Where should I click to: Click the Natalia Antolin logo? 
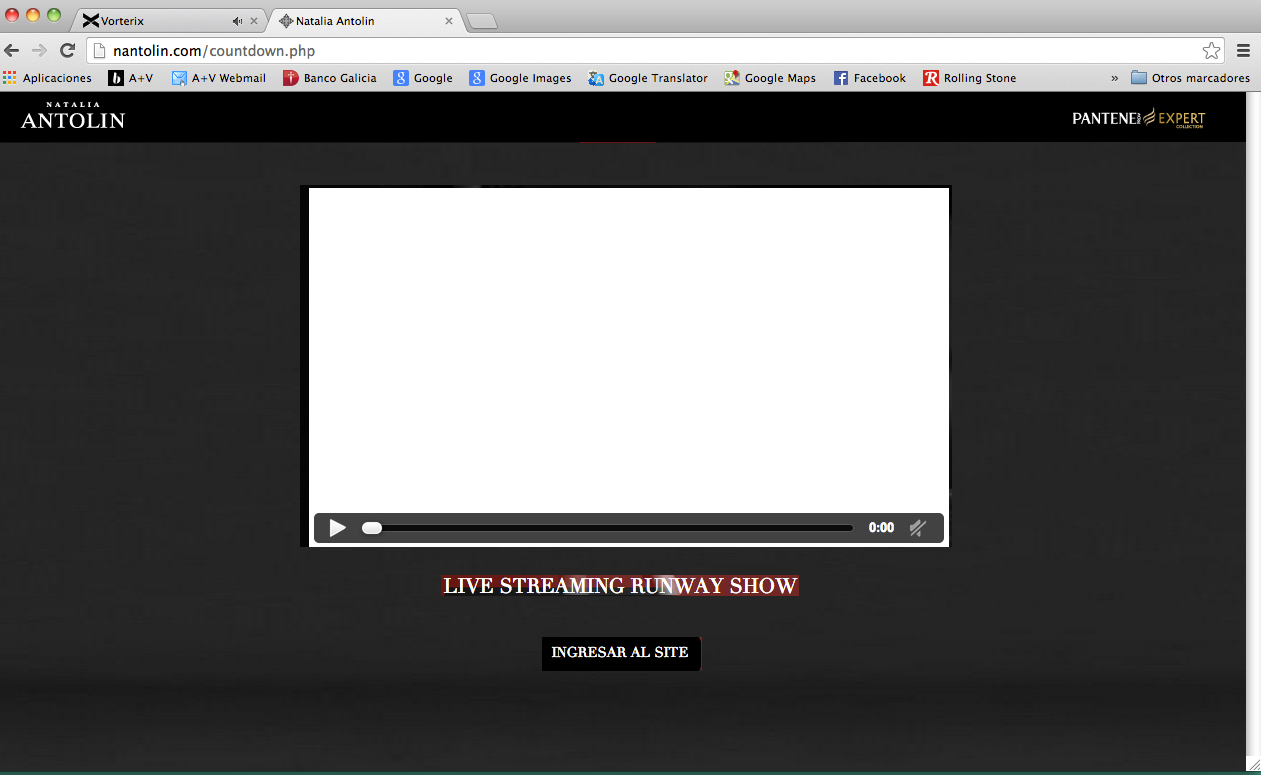[73, 116]
